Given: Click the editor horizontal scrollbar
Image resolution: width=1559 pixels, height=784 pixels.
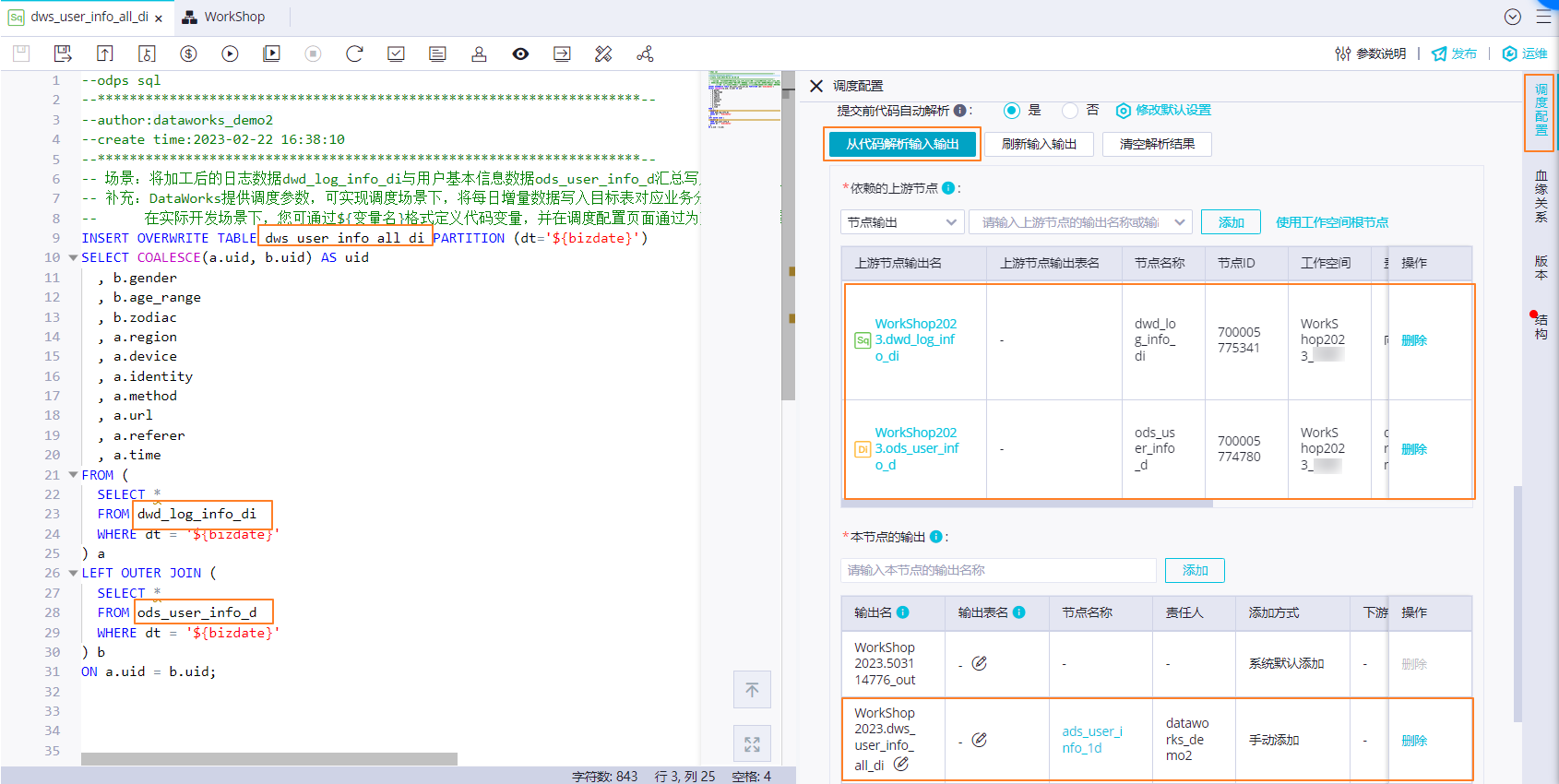Looking at the screenshot, I should coord(269,759).
